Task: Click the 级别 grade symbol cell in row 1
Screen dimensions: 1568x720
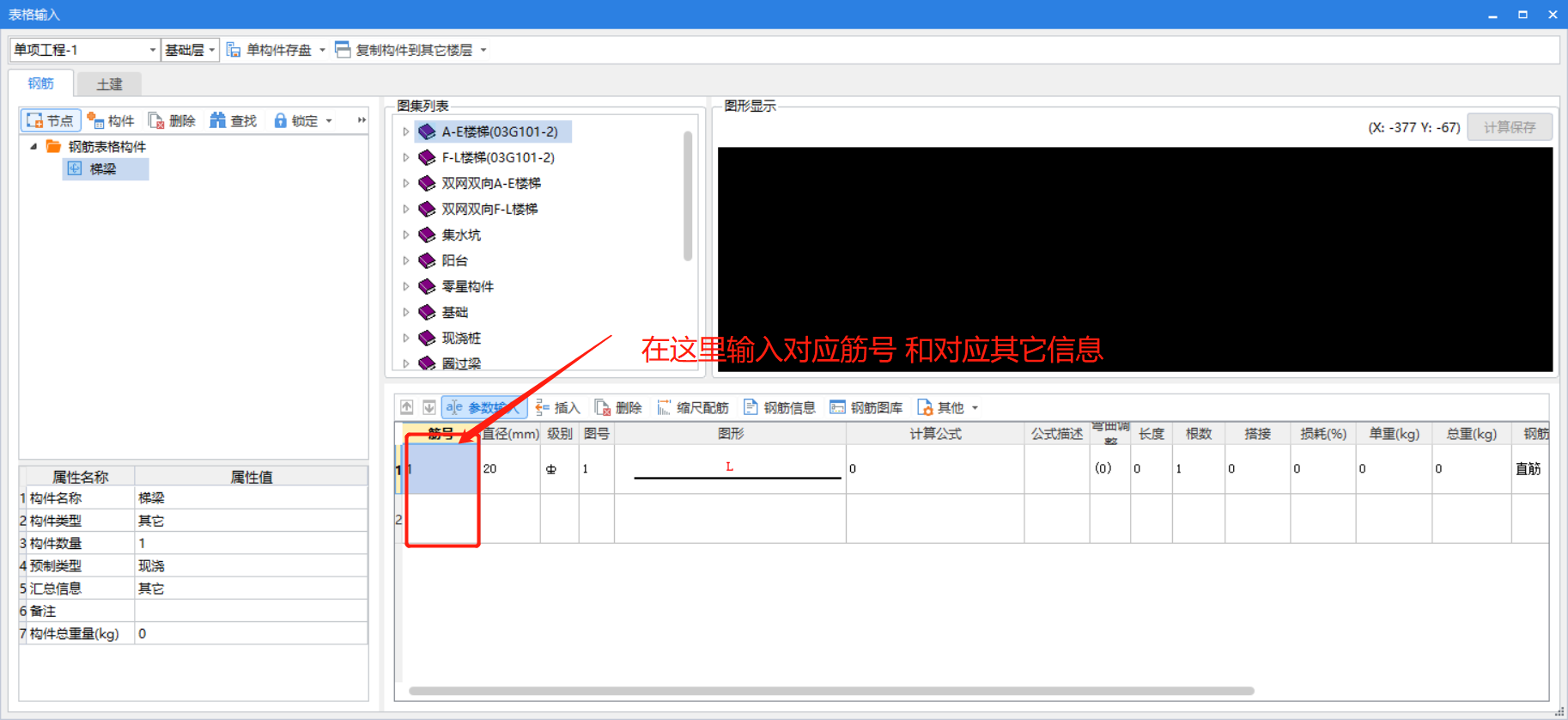Action: 560,469
